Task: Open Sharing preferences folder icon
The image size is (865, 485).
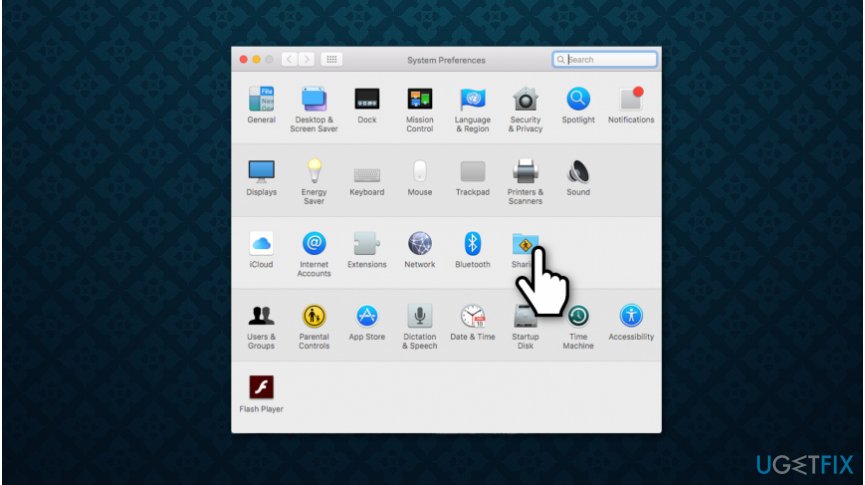Action: pyautogui.click(x=525, y=243)
